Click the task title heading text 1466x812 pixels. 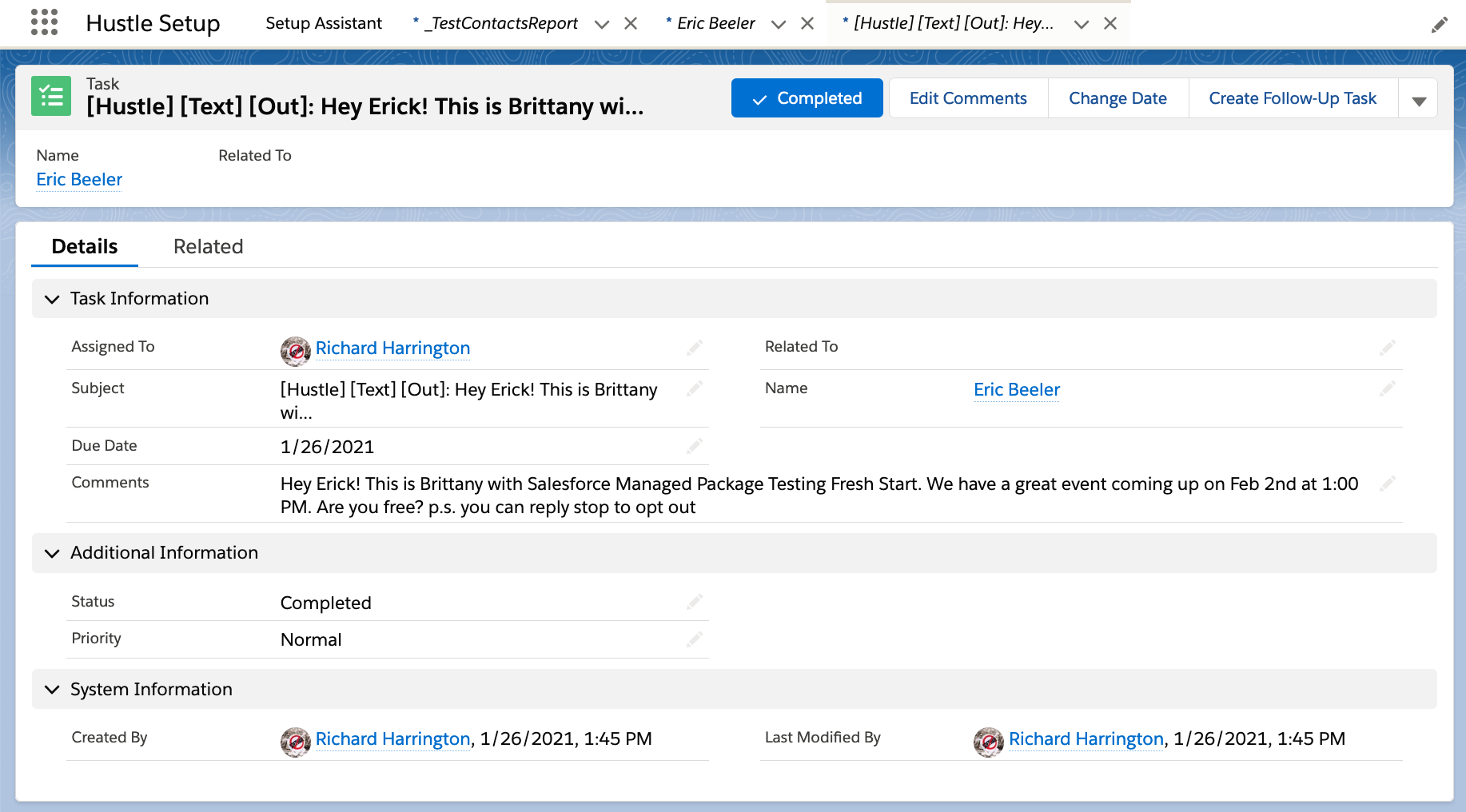click(365, 106)
